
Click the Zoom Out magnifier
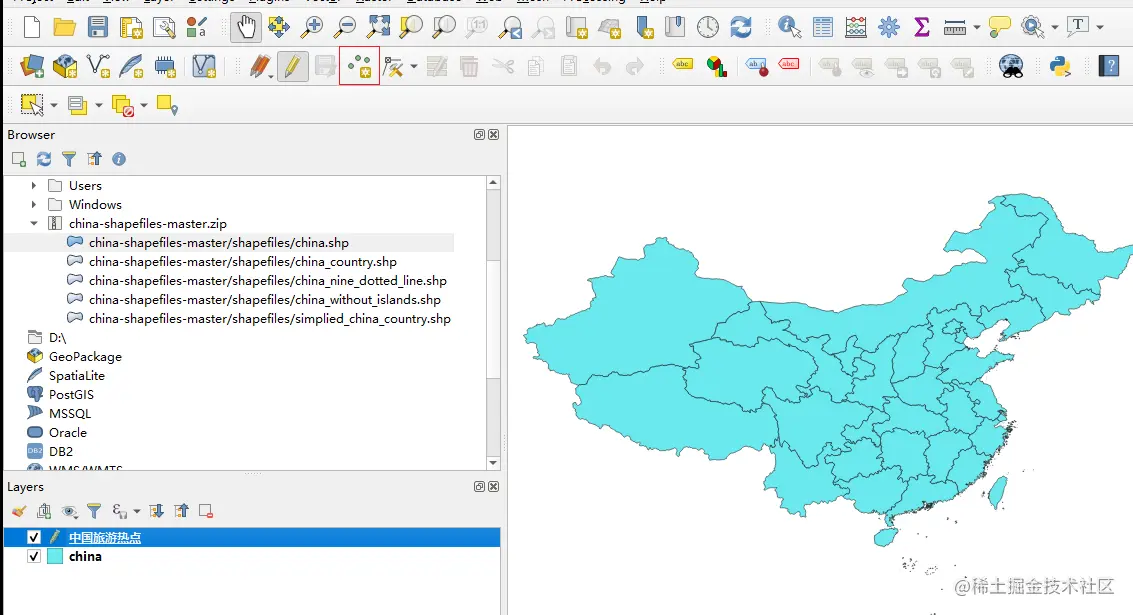345,27
